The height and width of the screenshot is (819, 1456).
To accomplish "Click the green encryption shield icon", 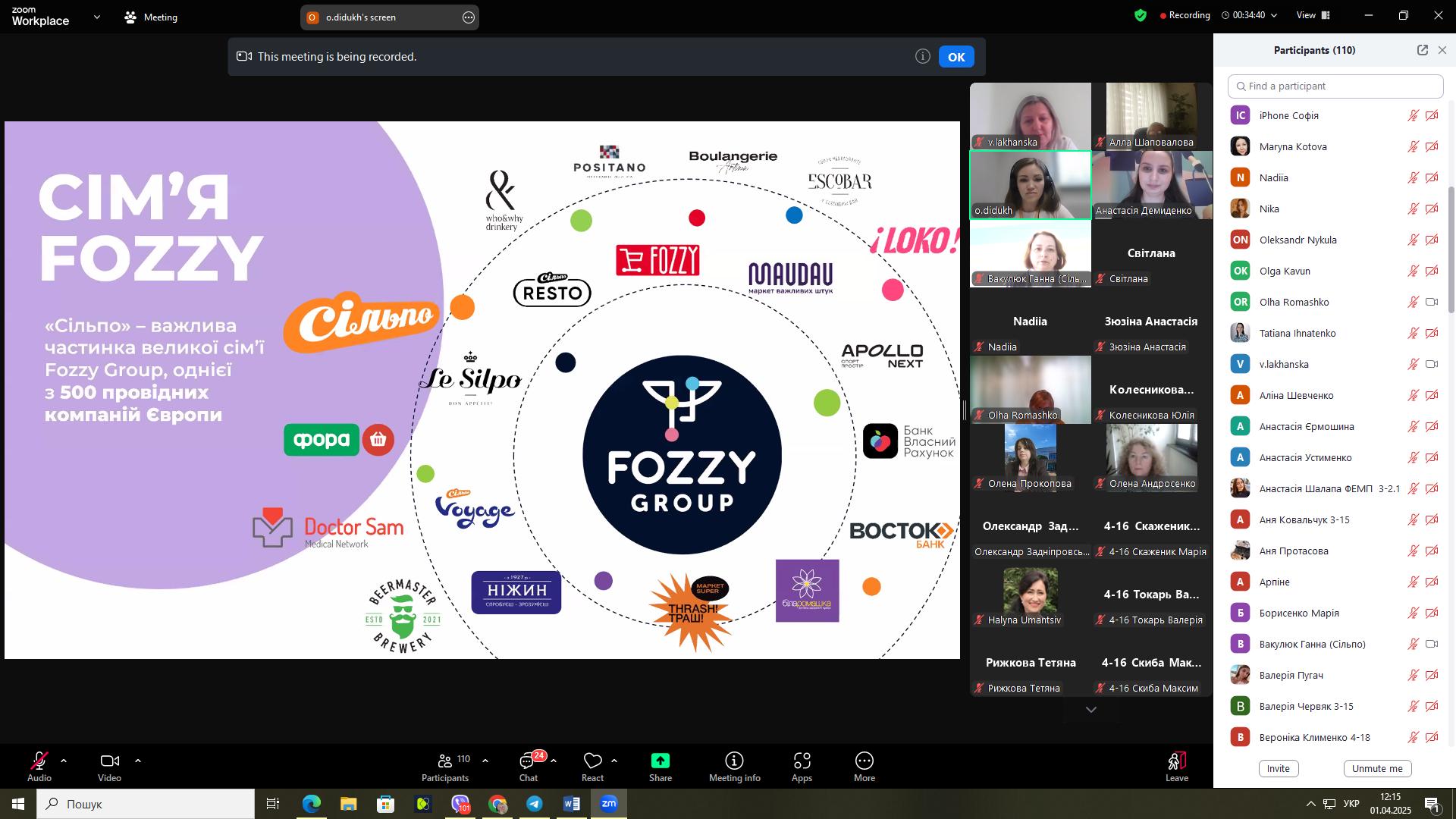I will pos(1141,15).
